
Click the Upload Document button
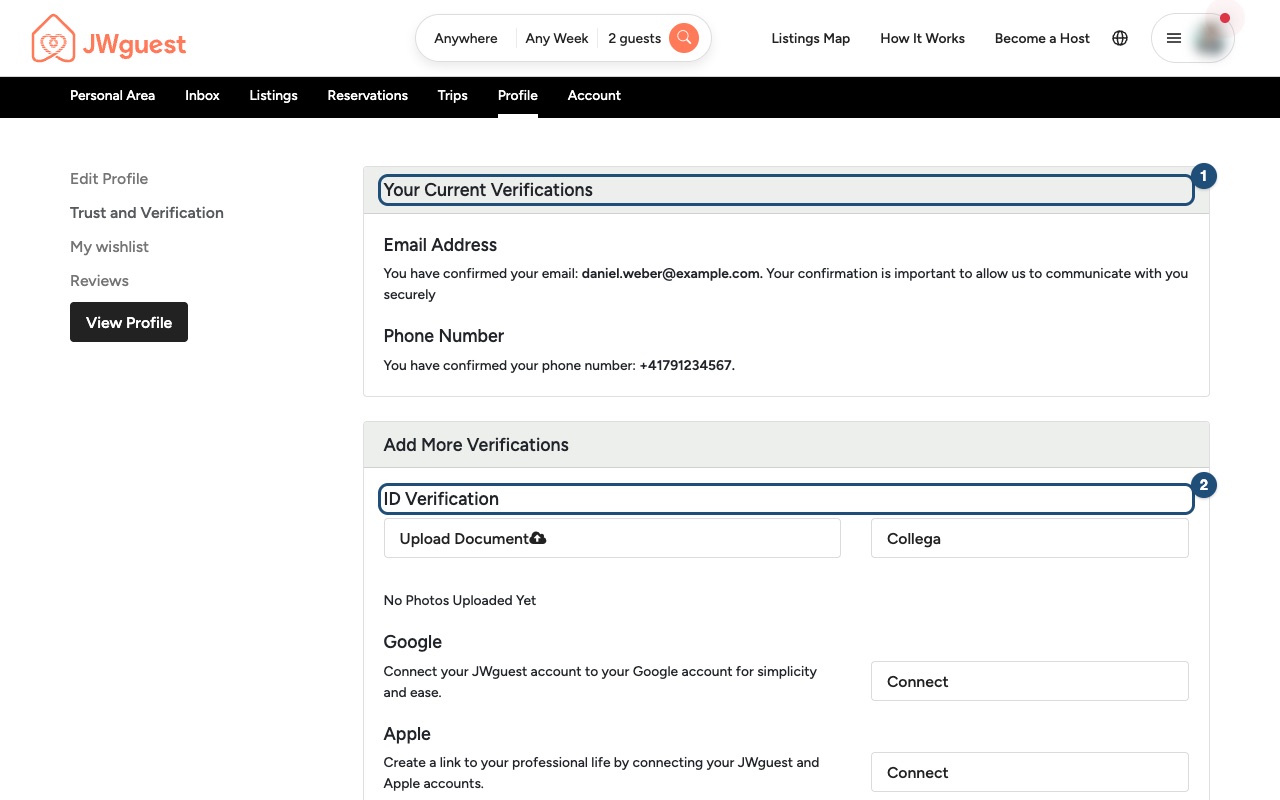612,538
